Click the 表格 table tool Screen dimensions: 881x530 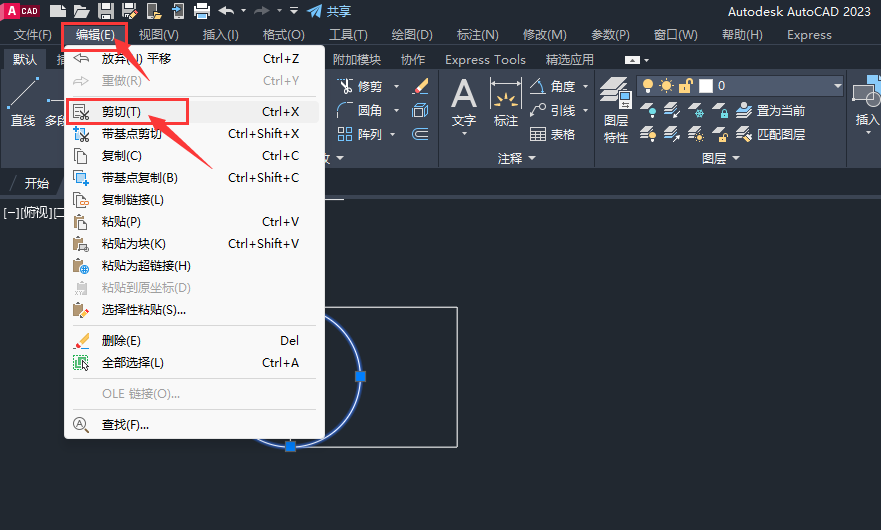pyautogui.click(x=553, y=134)
